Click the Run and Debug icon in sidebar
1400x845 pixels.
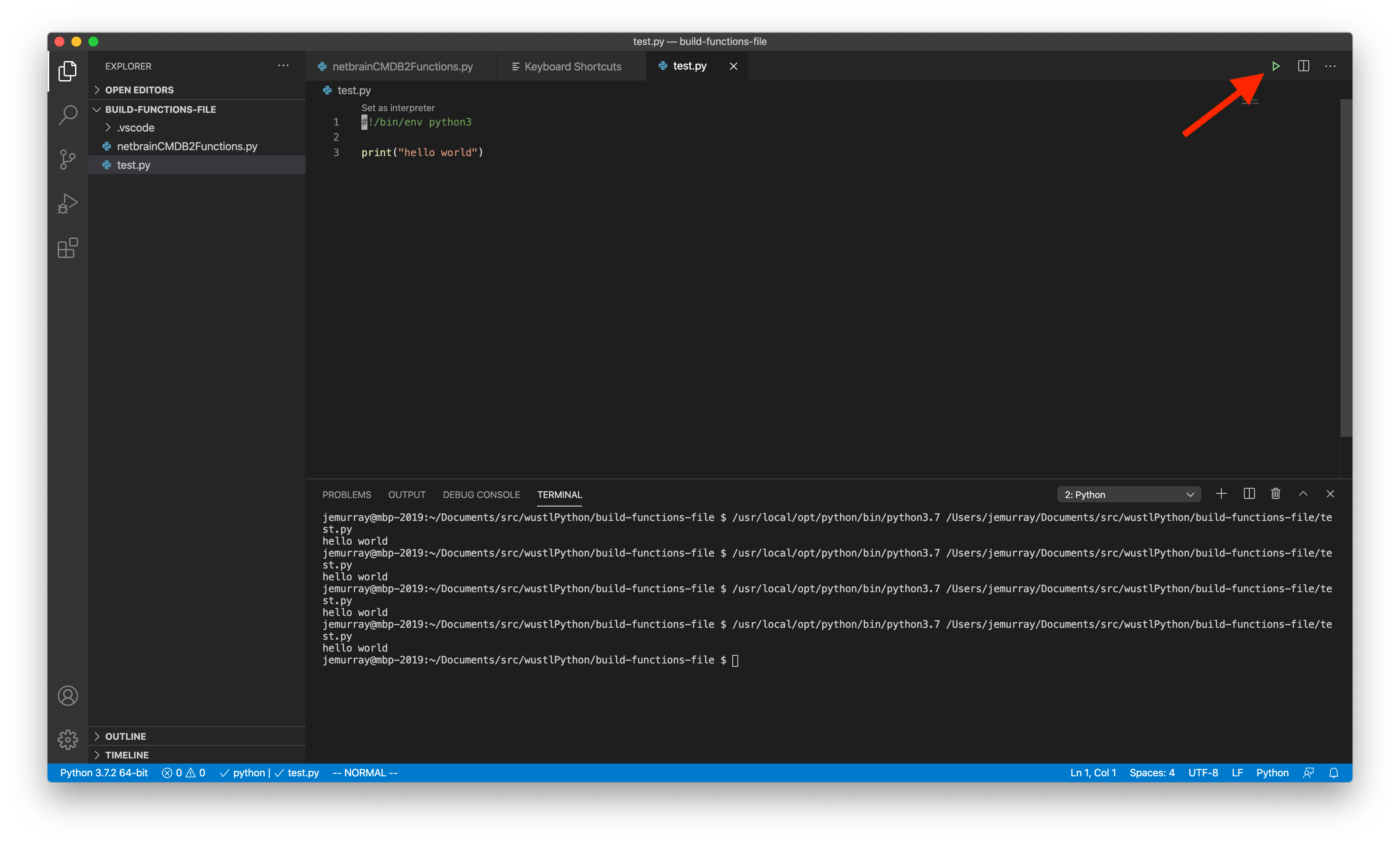coord(68,203)
